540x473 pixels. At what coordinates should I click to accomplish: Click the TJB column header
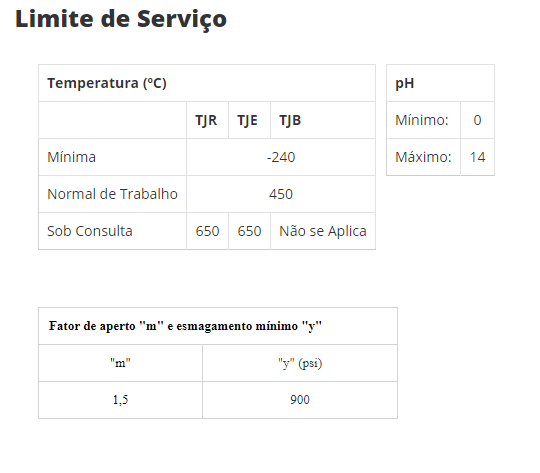tap(290, 120)
